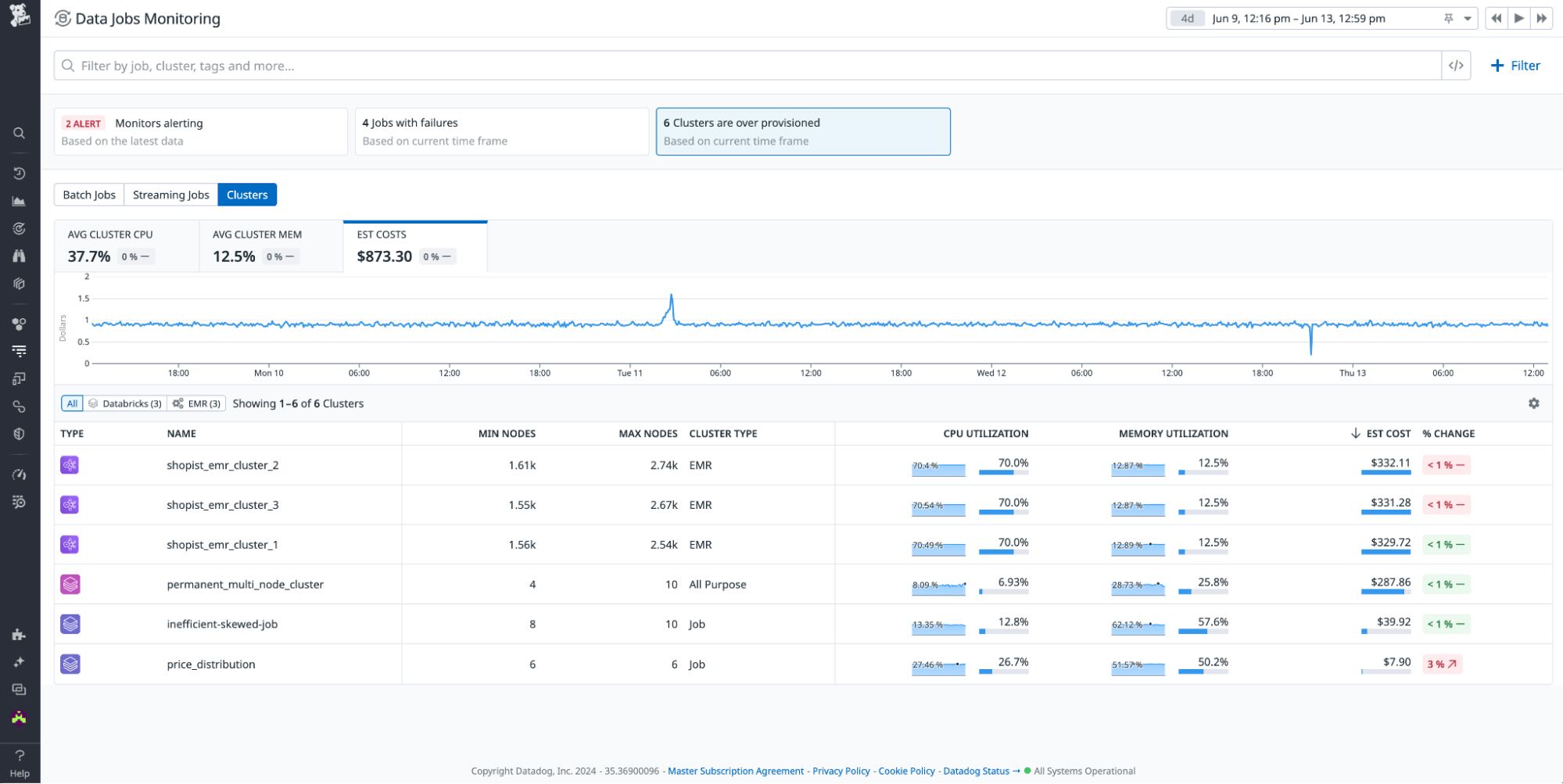The width and height of the screenshot is (1563, 784).
Task: Click the EMR icon for shopist_emr_cluster_2
Action: tap(70, 465)
